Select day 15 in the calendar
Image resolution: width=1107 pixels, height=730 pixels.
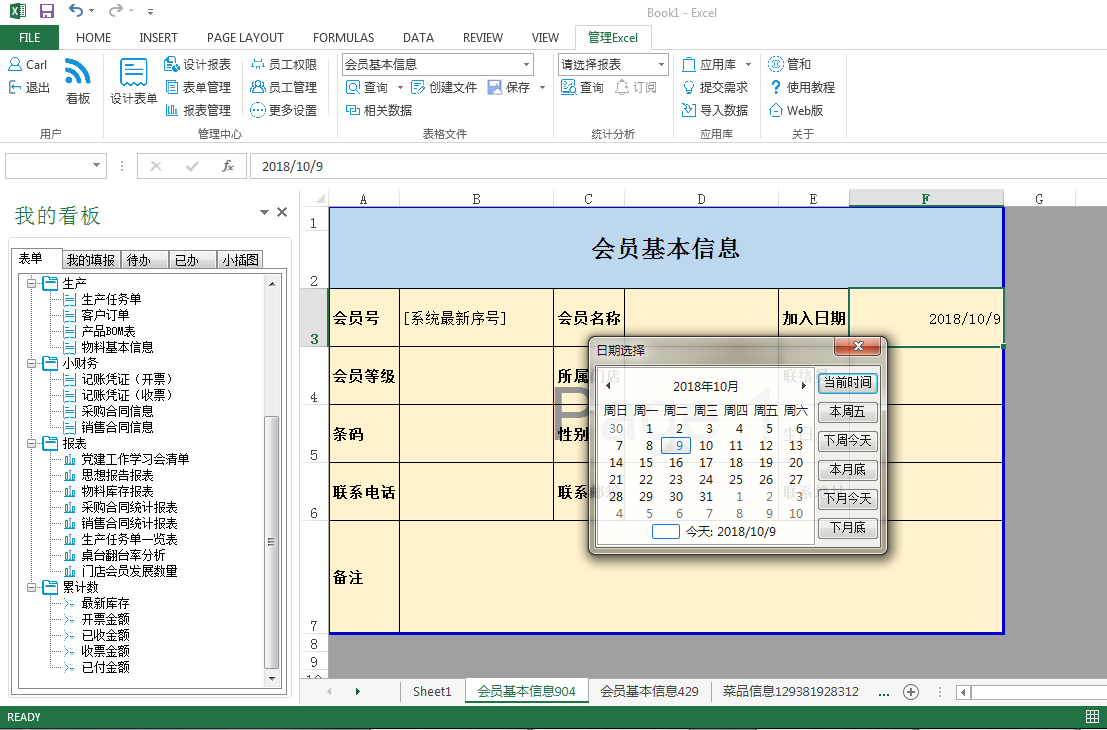(x=646, y=462)
